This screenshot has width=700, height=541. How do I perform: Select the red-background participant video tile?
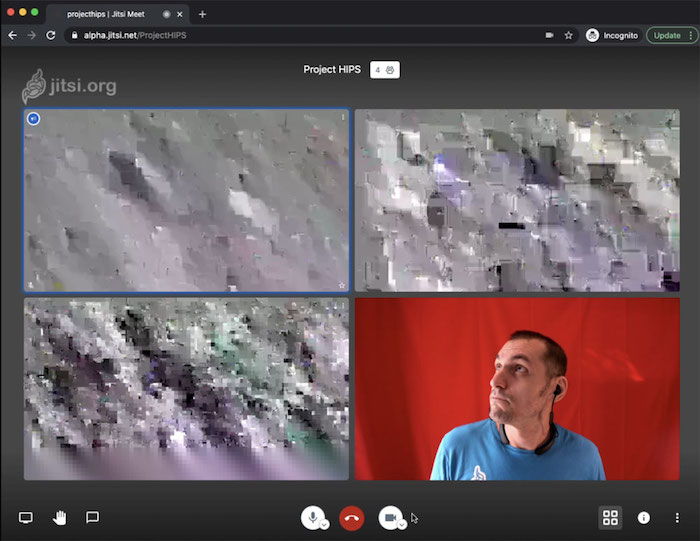tap(517, 389)
